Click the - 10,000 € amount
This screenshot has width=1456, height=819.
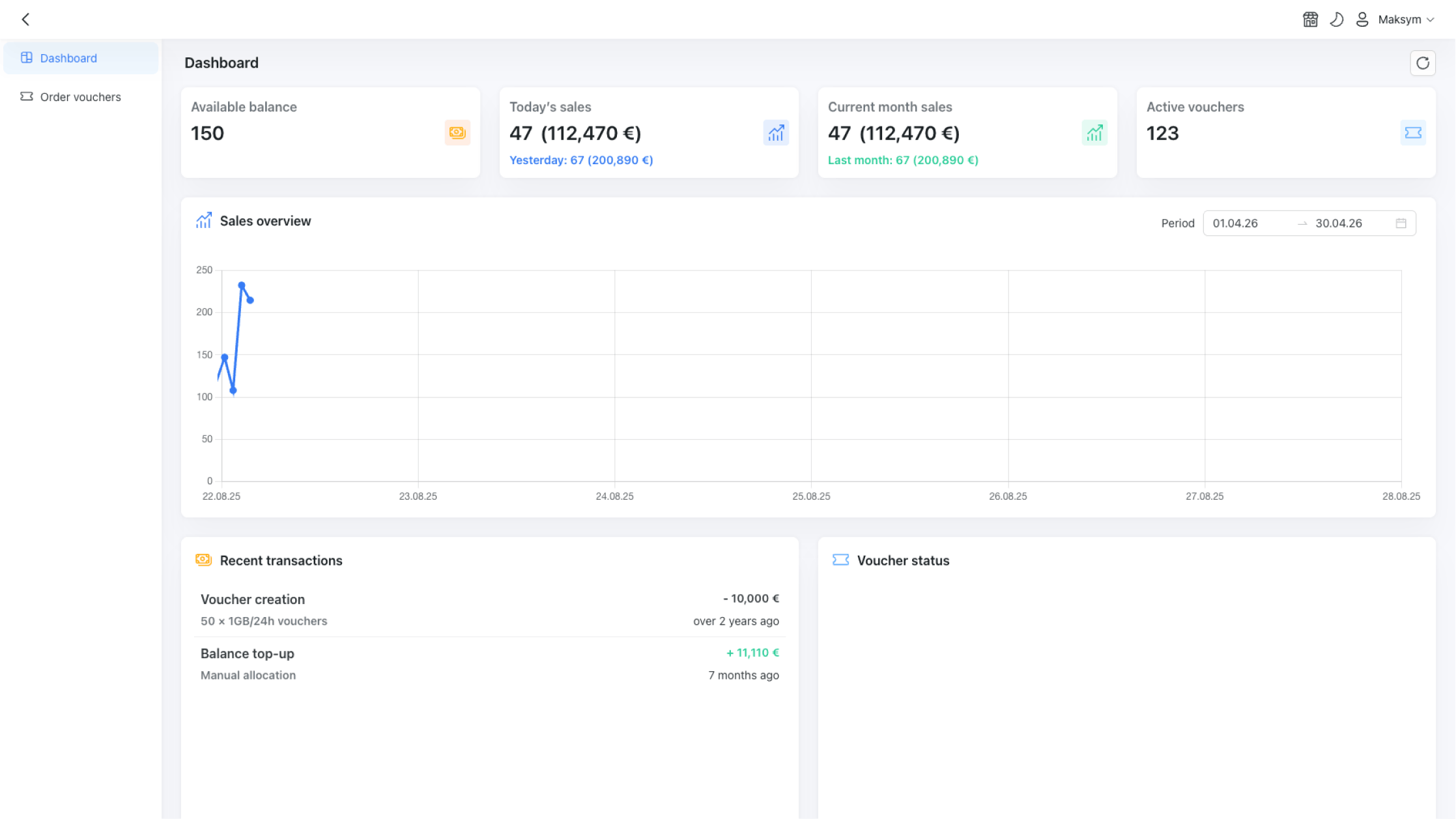[x=751, y=599]
